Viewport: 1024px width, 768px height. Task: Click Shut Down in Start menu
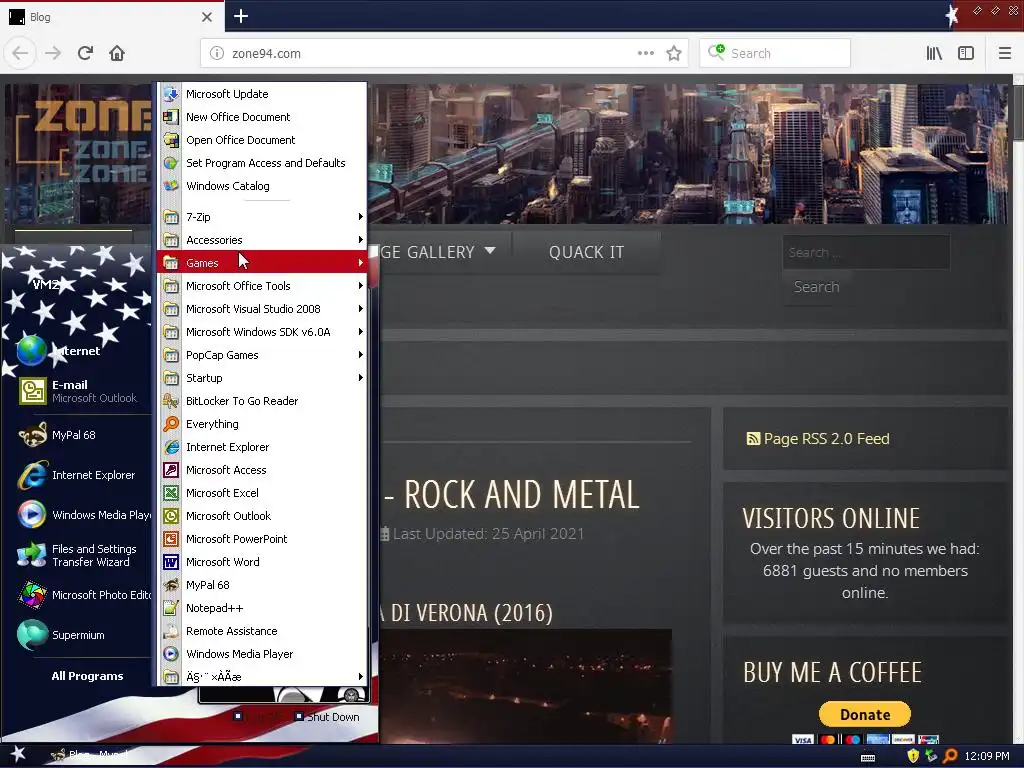click(327, 716)
